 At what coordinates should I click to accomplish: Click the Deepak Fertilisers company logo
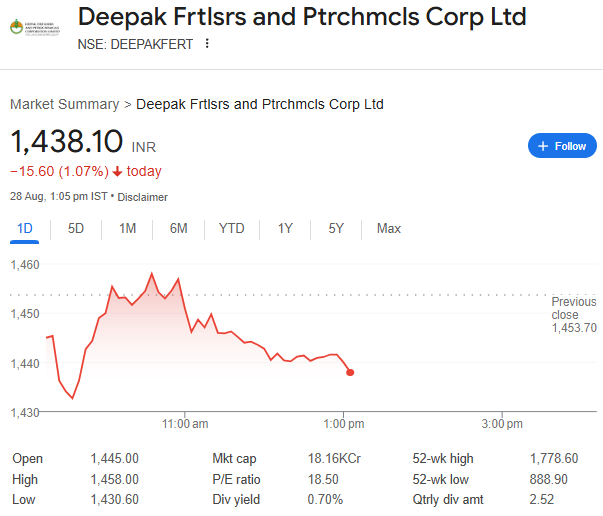[x=34, y=27]
